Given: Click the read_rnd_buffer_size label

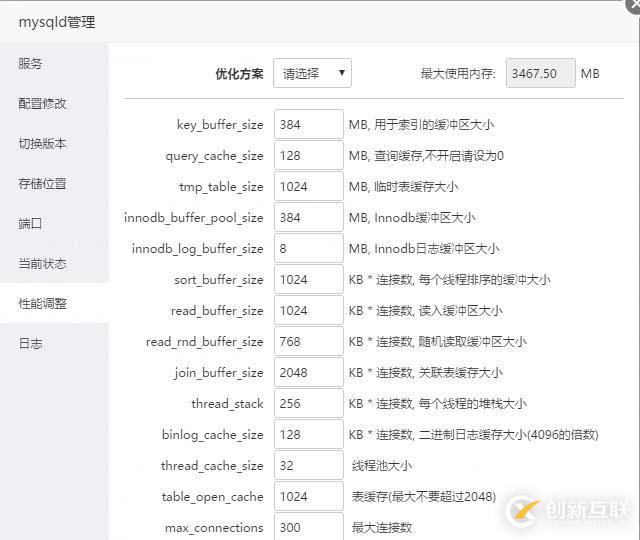Looking at the screenshot, I should 204,342.
